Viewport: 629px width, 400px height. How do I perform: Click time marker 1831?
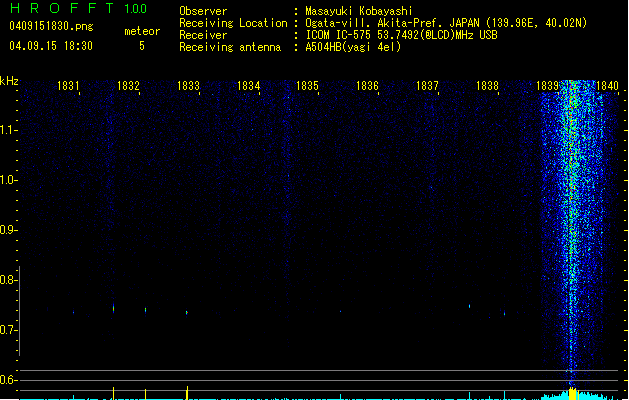pyautogui.click(x=68, y=86)
